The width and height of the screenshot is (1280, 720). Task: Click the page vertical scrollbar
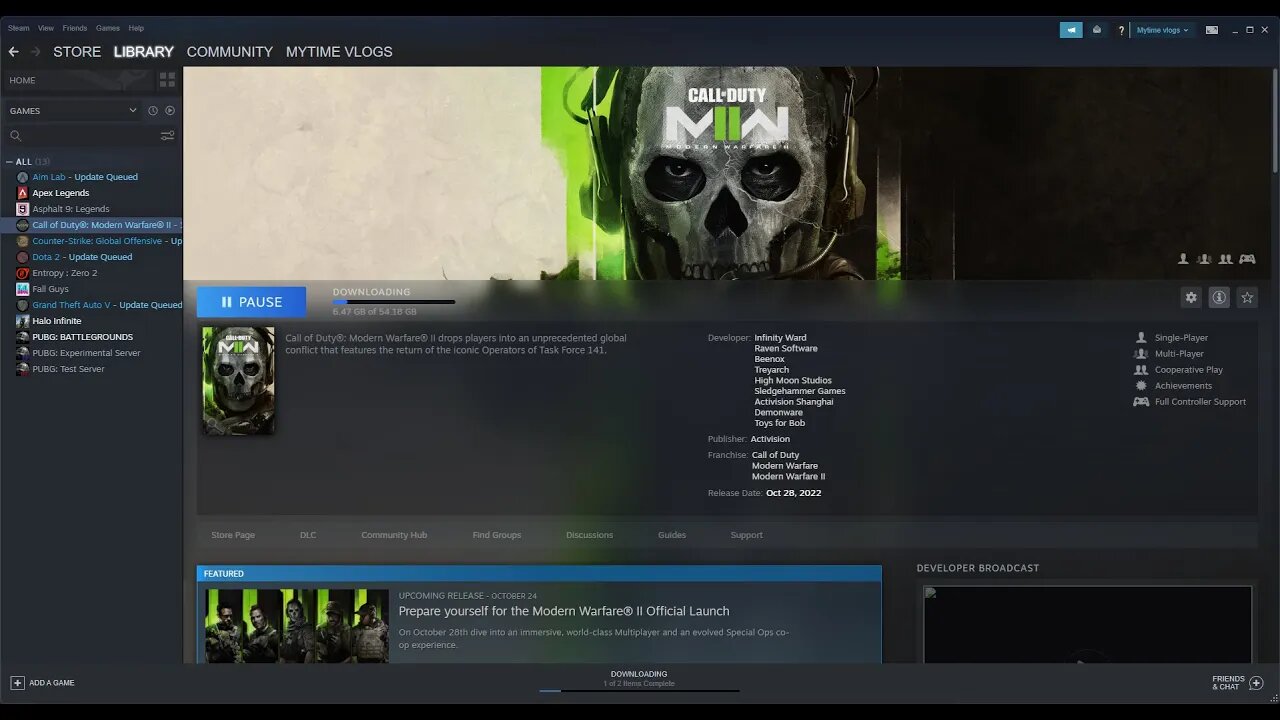1275,120
